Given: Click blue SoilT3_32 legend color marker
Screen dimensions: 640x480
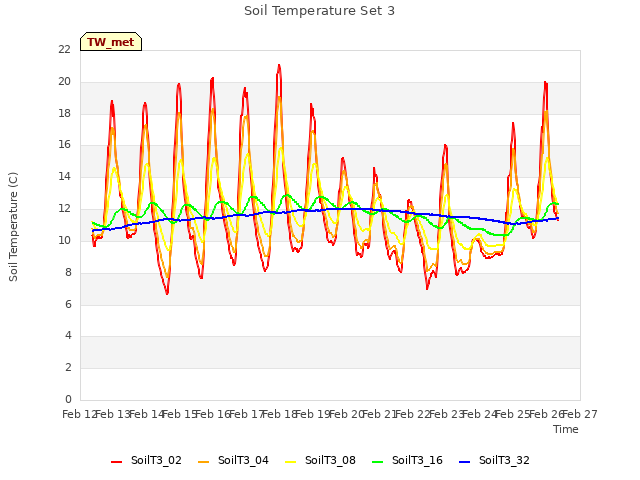Looking at the screenshot, I should coord(464,462).
